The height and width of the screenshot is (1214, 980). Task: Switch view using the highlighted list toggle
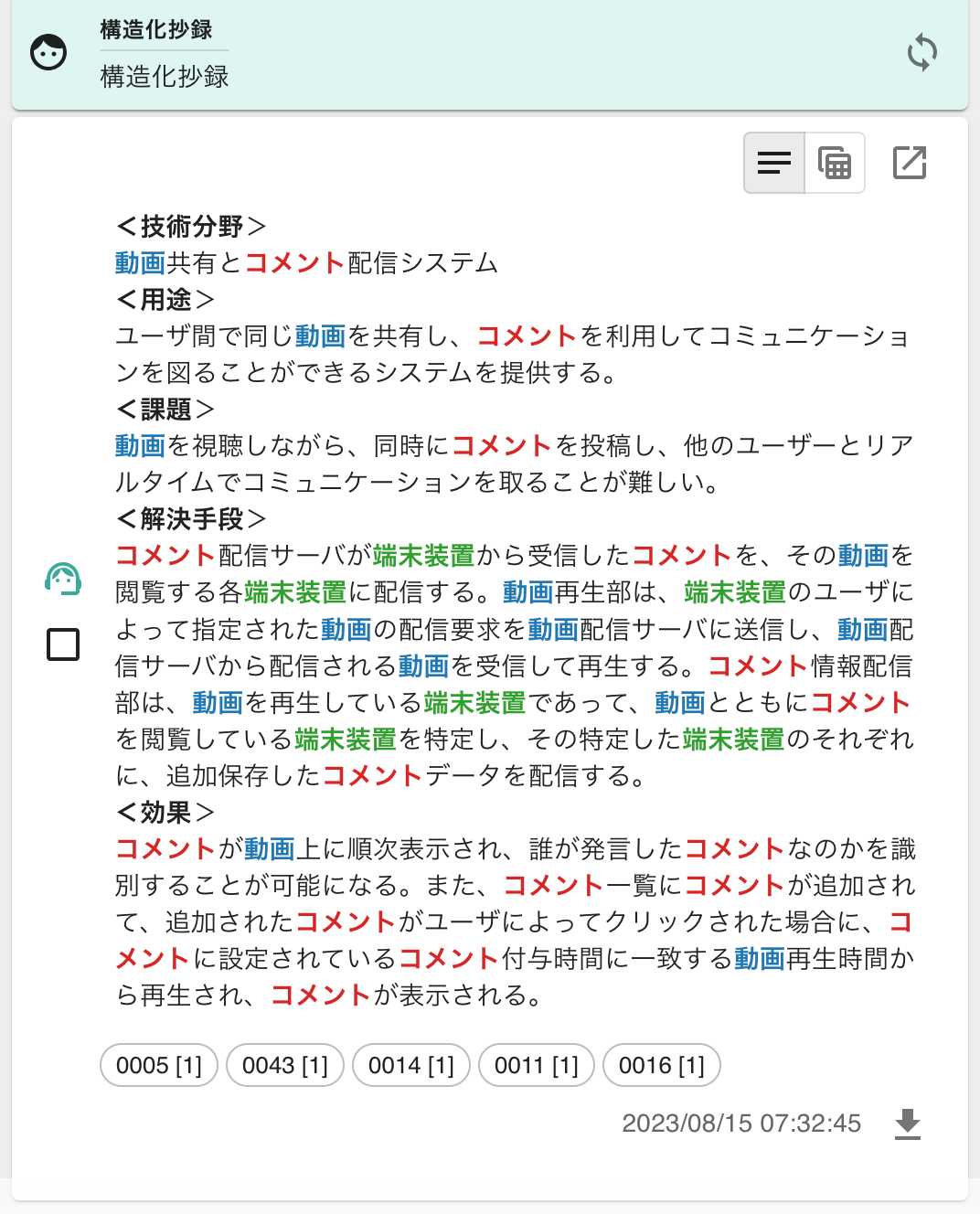pyautogui.click(x=773, y=162)
